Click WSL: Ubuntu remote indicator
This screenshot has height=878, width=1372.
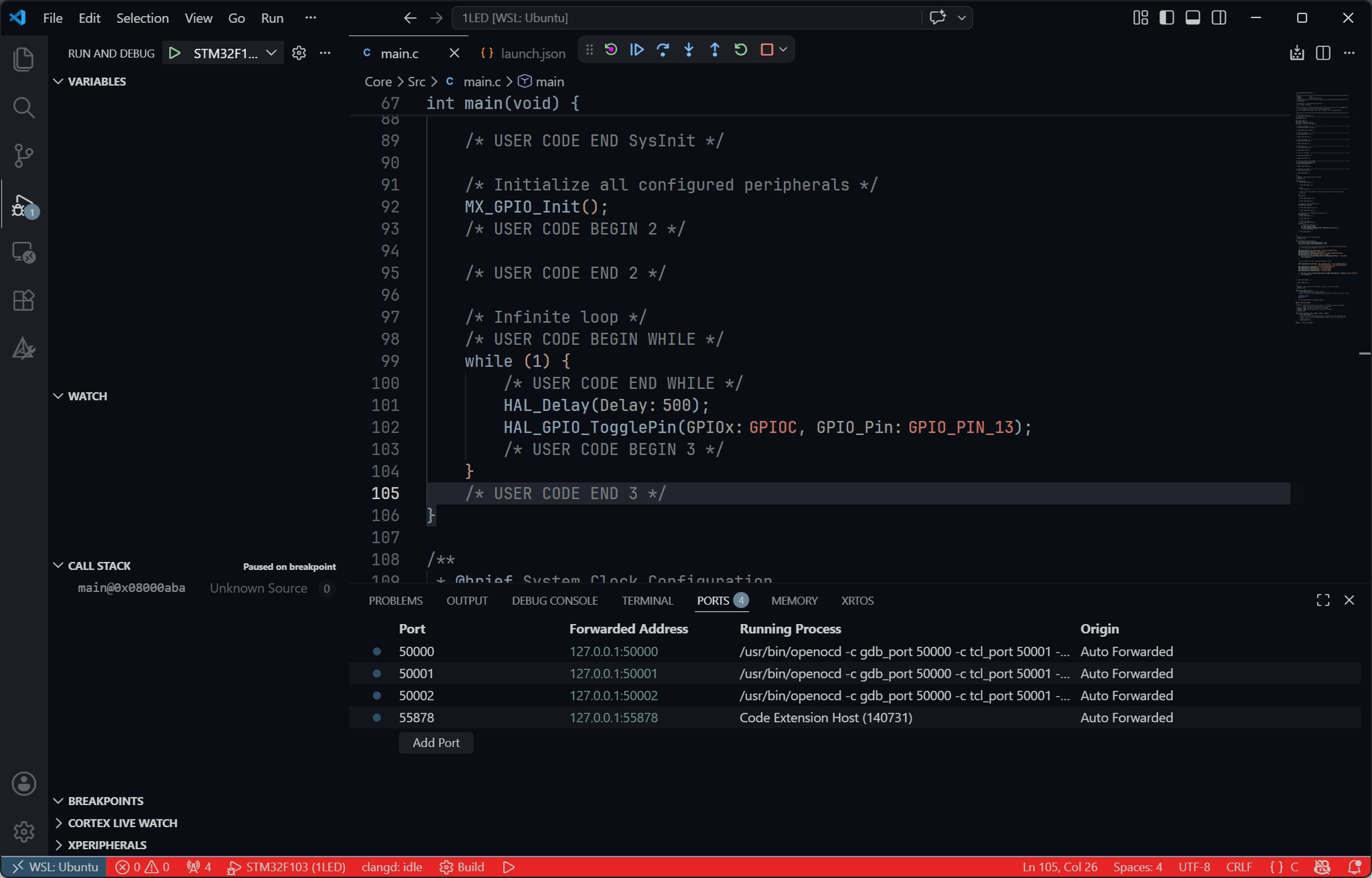click(54, 867)
